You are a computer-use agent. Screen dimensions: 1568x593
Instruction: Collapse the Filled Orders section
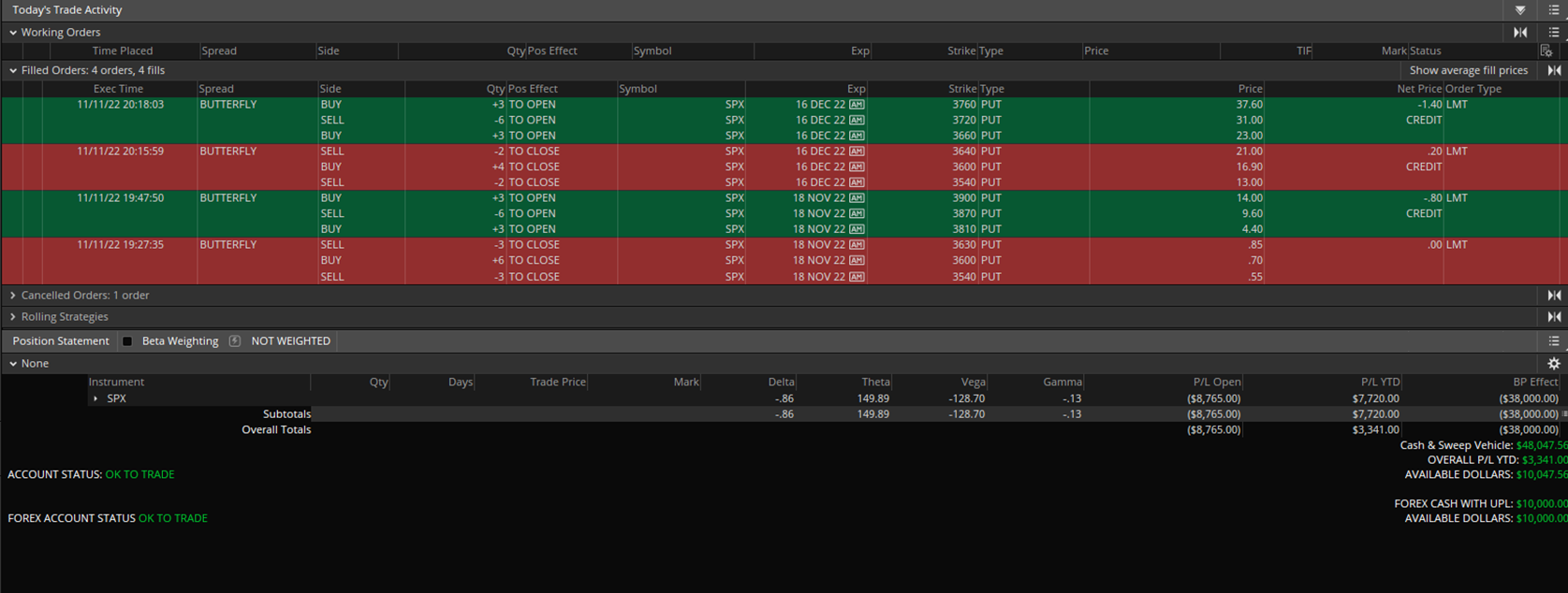(13, 70)
